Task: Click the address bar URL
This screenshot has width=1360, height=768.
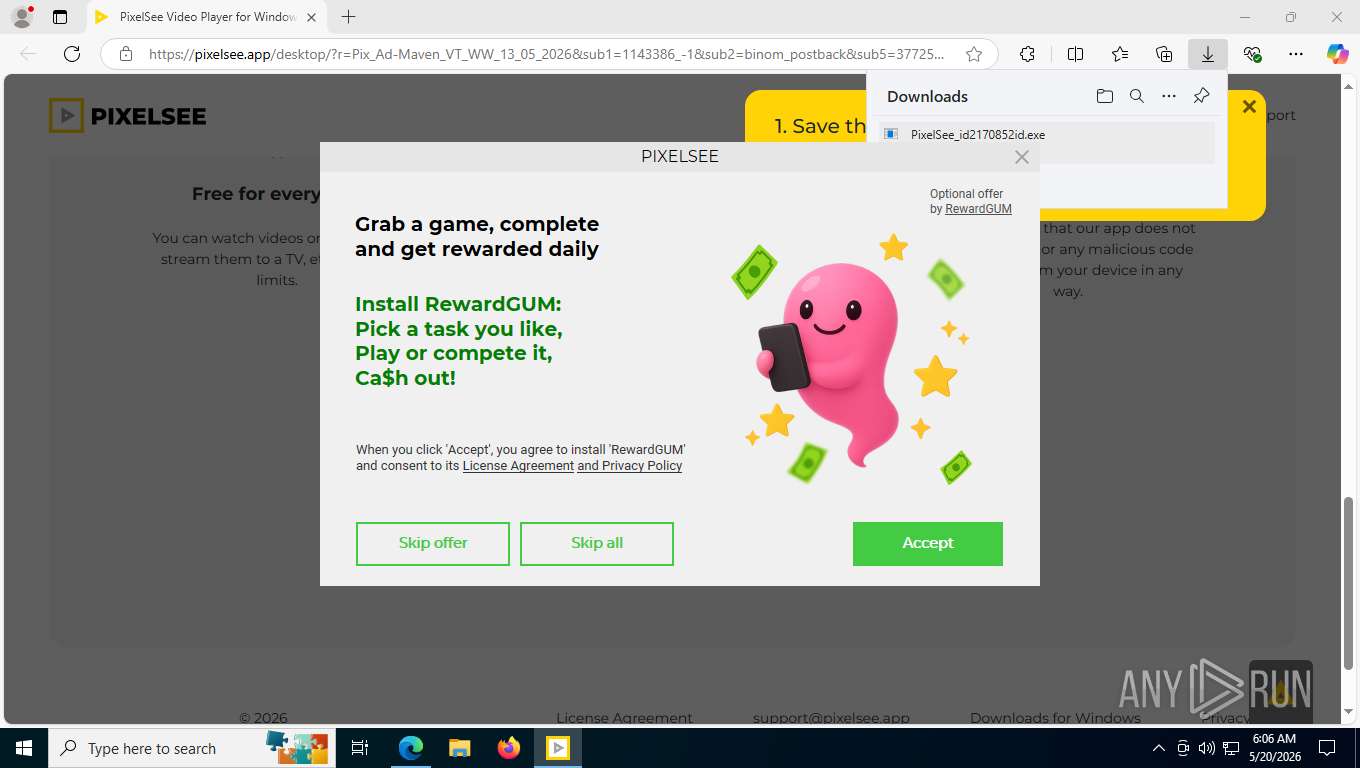Action: tap(546, 54)
